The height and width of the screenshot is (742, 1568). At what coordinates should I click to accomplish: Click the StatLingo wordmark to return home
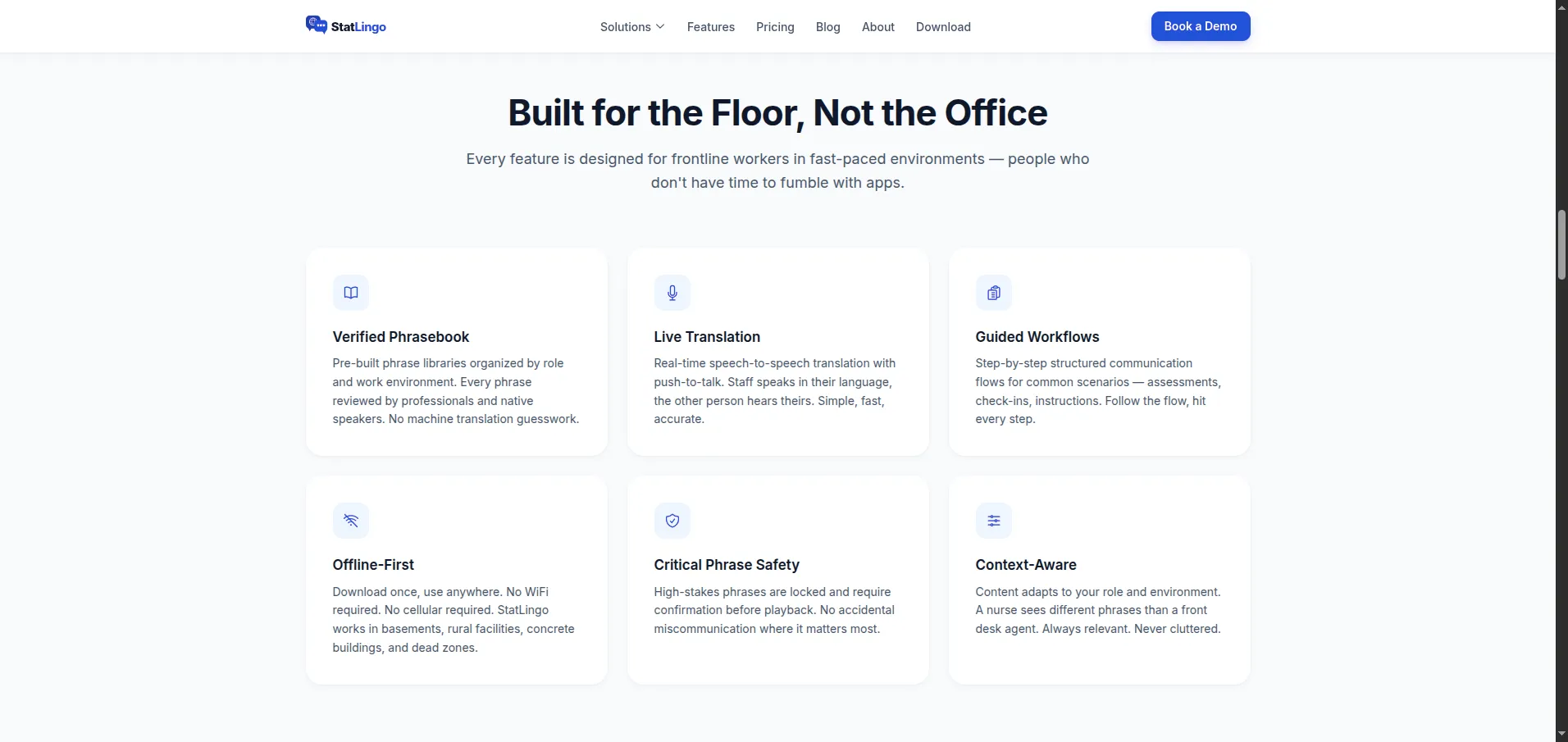(358, 25)
